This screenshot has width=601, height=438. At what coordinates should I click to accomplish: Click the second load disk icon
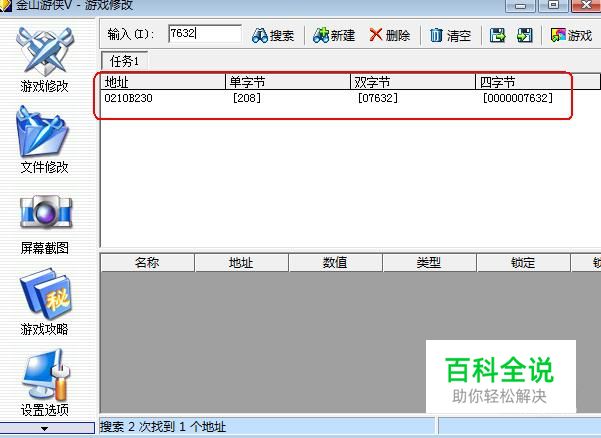[525, 35]
